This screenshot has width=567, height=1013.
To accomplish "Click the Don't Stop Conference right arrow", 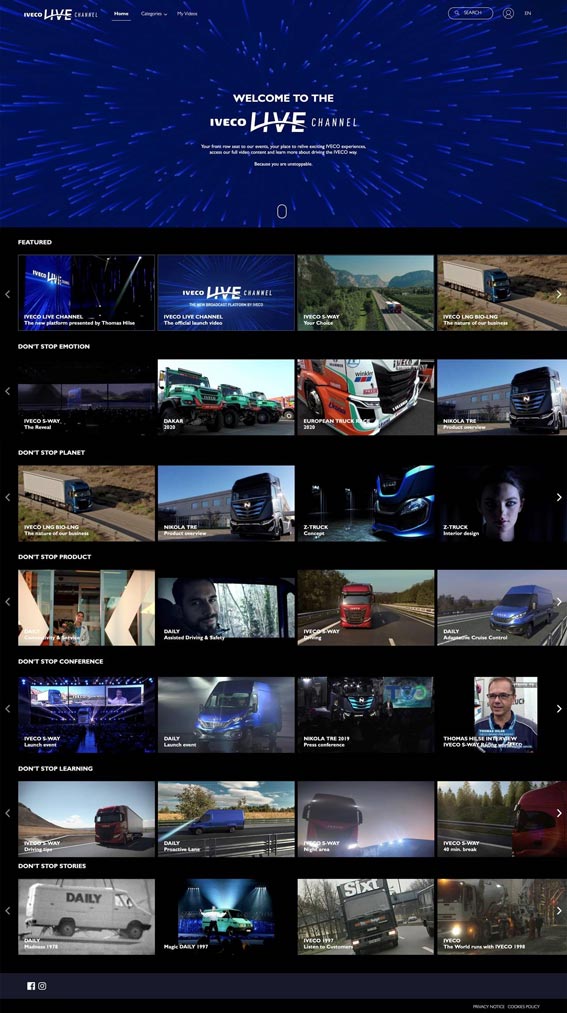I will pos(559,708).
